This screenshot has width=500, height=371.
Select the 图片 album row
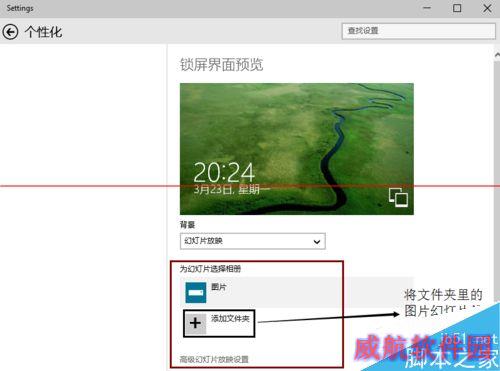297,292
